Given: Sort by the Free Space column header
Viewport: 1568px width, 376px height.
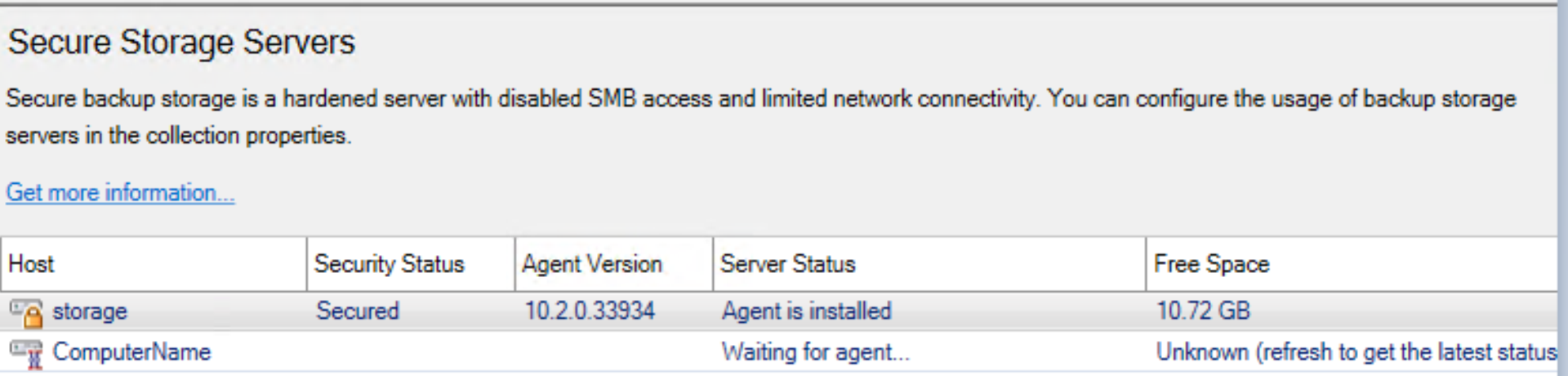Looking at the screenshot, I should (1351, 264).
